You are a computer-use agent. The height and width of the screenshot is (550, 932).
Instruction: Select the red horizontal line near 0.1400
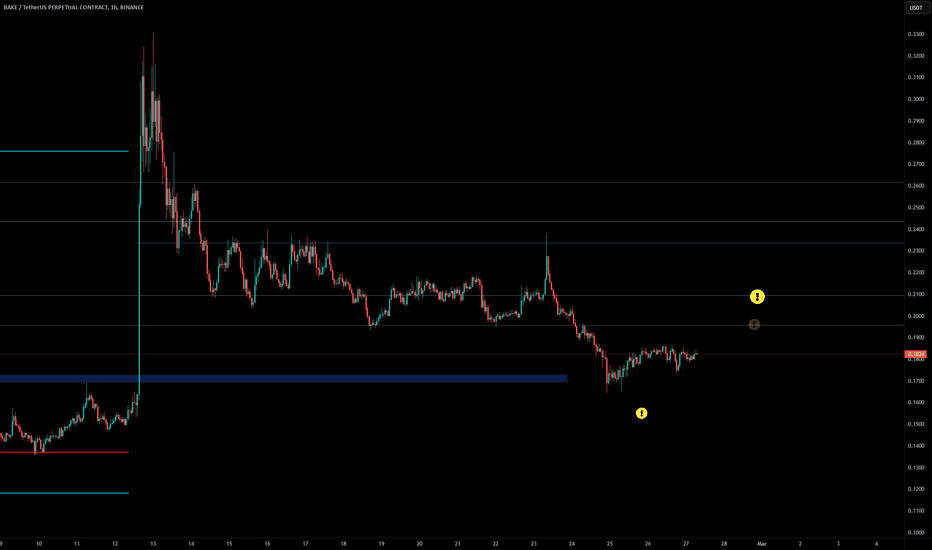pyautogui.click(x=64, y=452)
